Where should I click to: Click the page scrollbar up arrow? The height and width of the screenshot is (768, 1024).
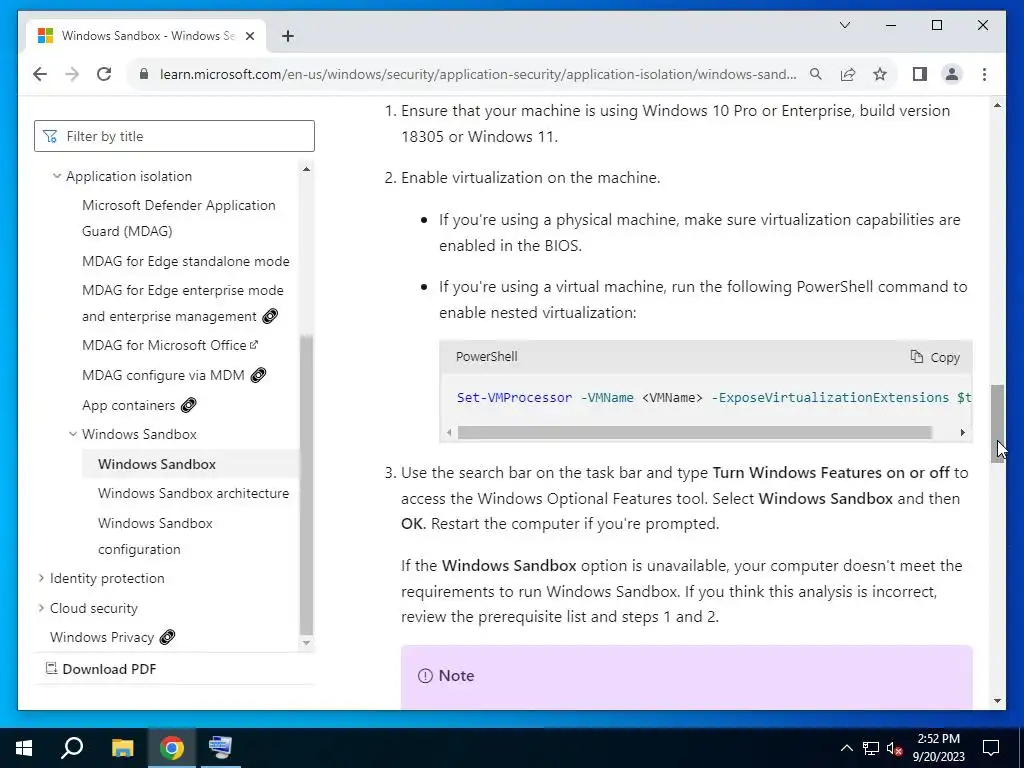point(997,105)
